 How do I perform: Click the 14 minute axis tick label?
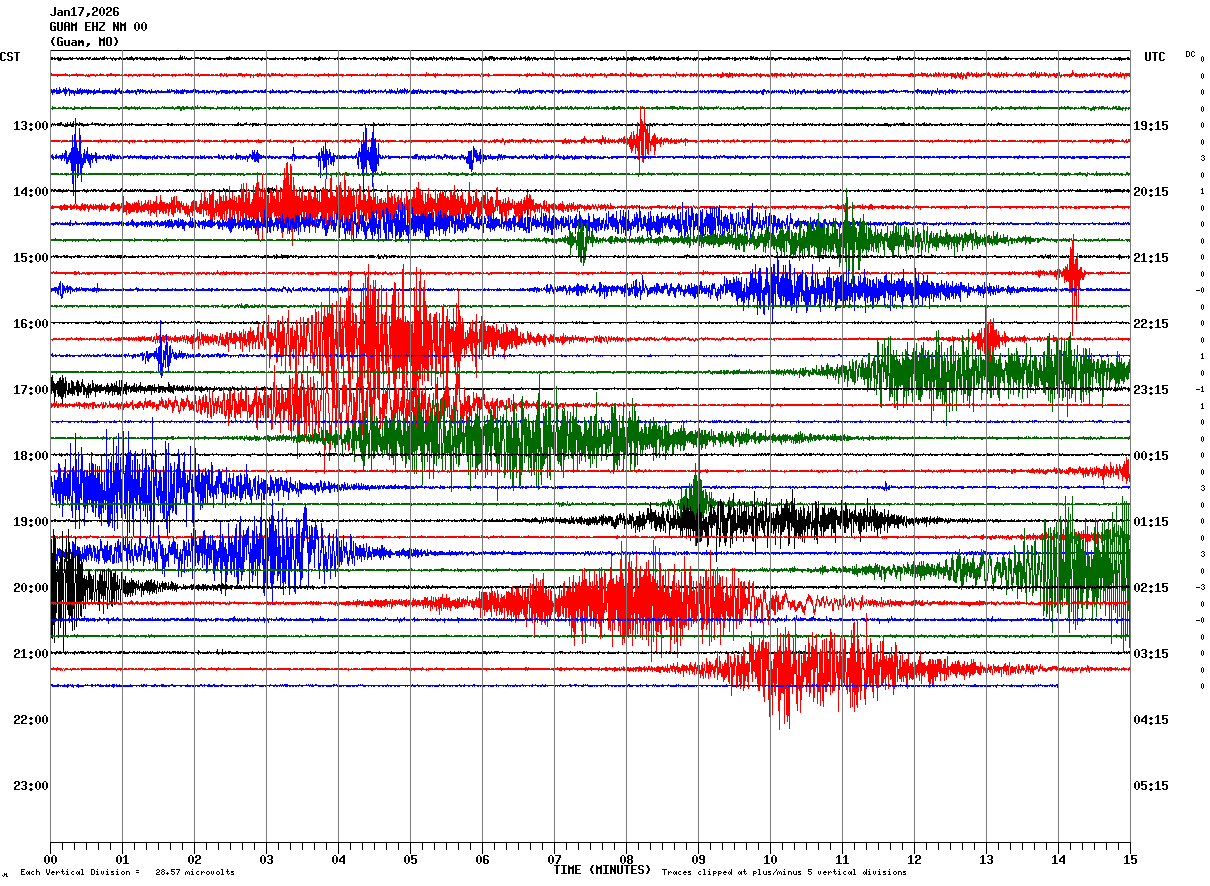[1058, 859]
